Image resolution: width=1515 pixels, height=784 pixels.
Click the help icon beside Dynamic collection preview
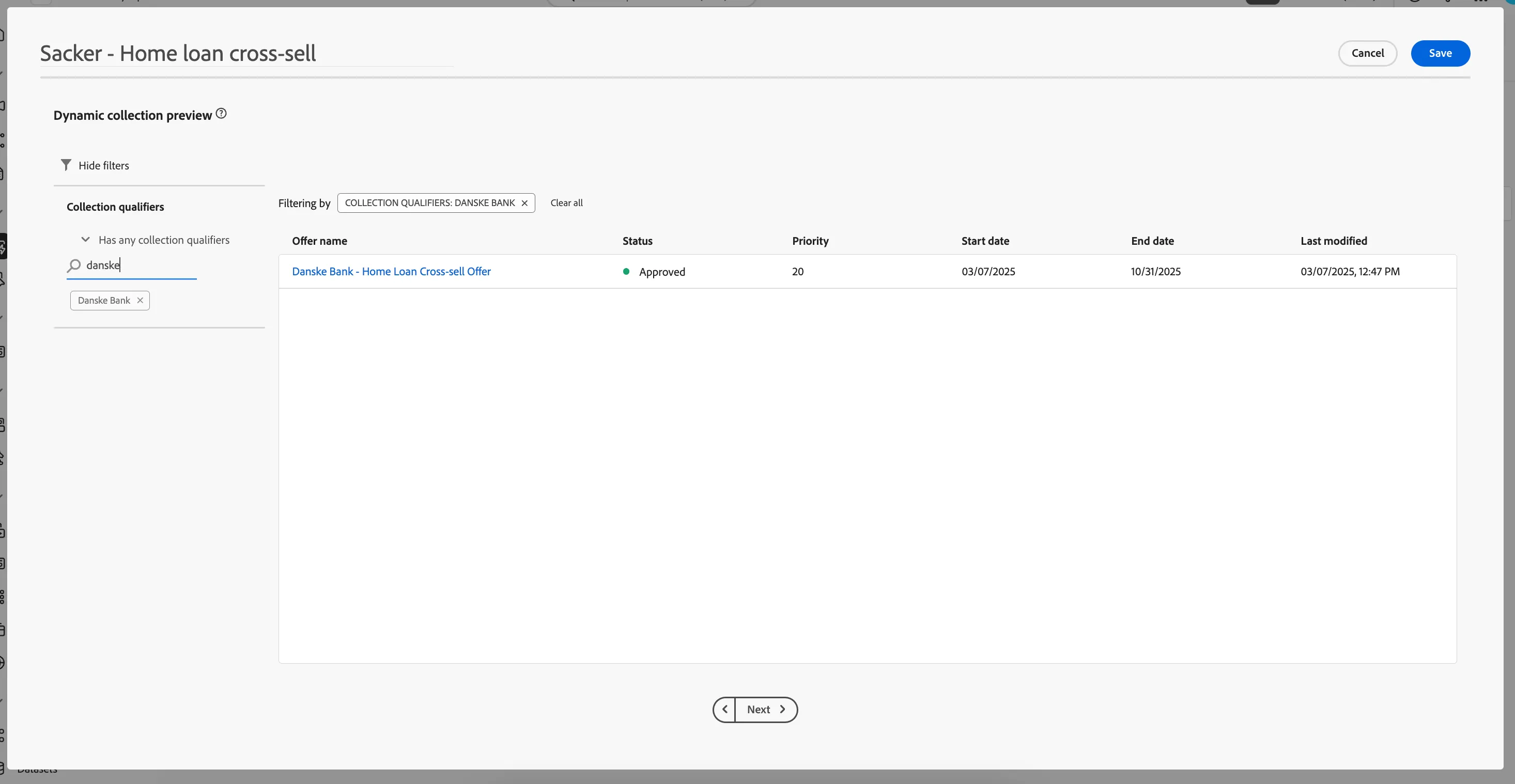click(221, 114)
